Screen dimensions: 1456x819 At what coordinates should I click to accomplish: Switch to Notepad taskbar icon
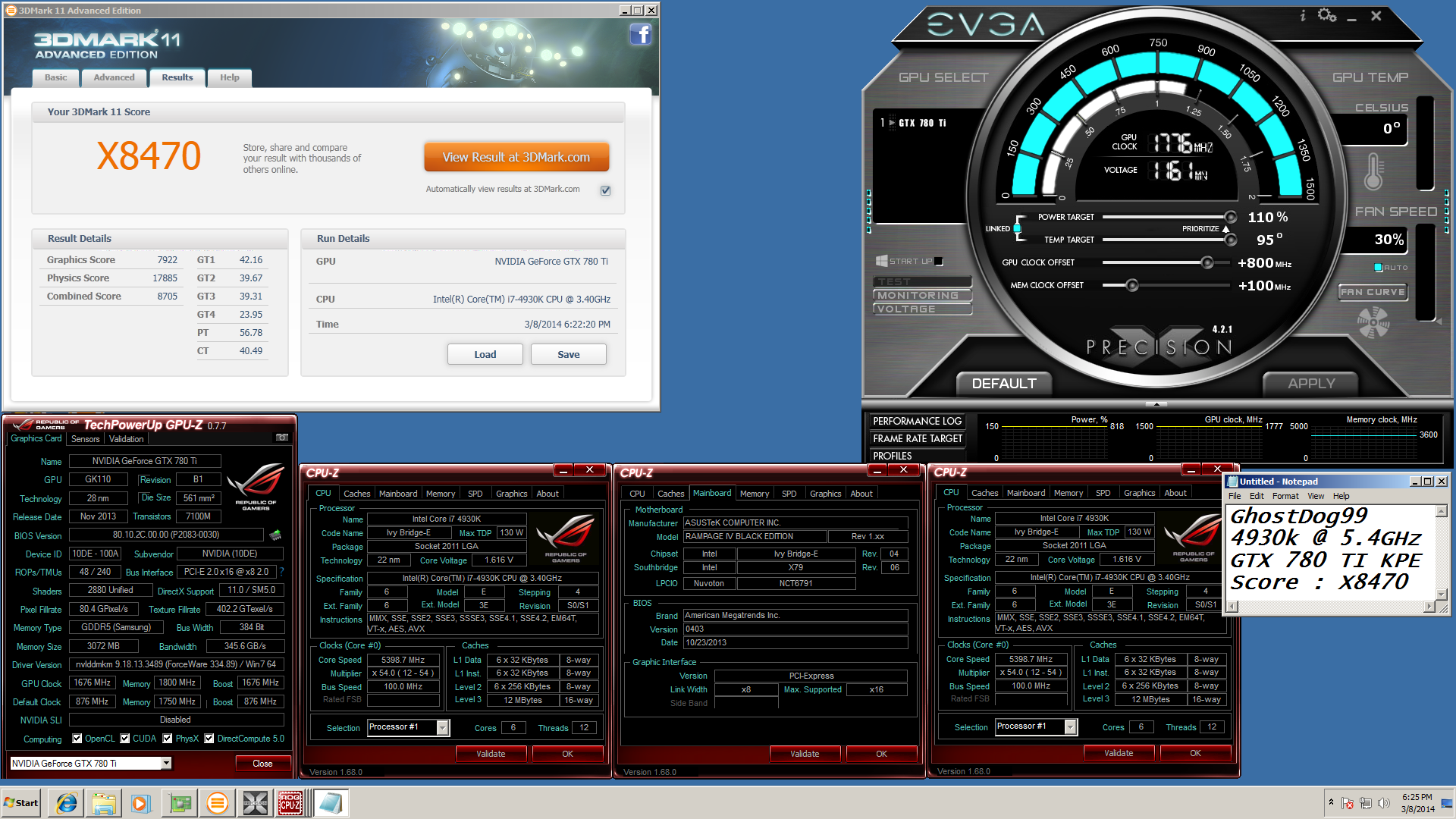(330, 803)
